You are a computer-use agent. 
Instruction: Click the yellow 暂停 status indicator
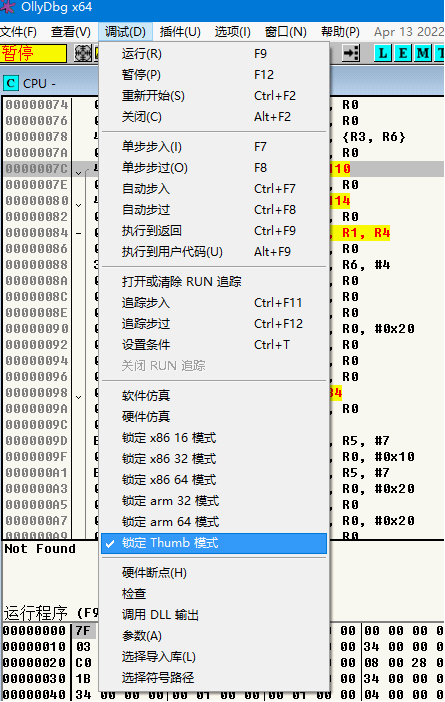[33, 53]
